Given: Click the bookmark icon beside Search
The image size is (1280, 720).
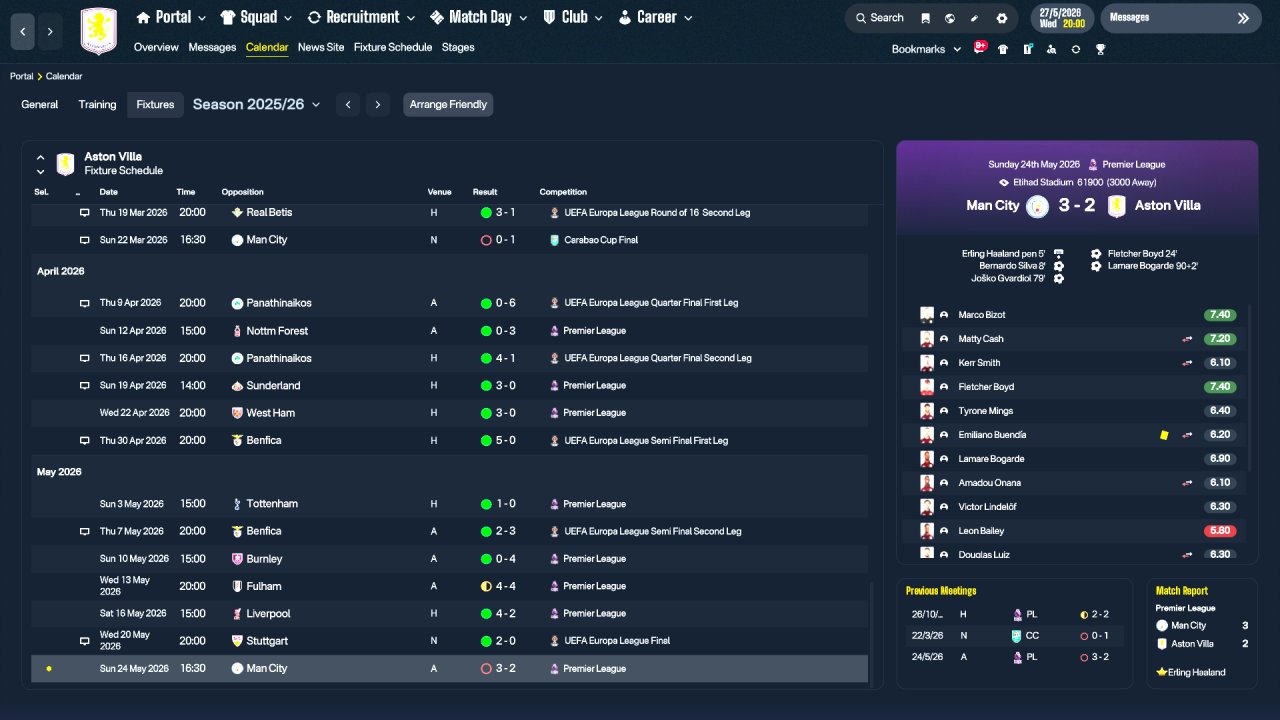Looking at the screenshot, I should [x=925, y=18].
